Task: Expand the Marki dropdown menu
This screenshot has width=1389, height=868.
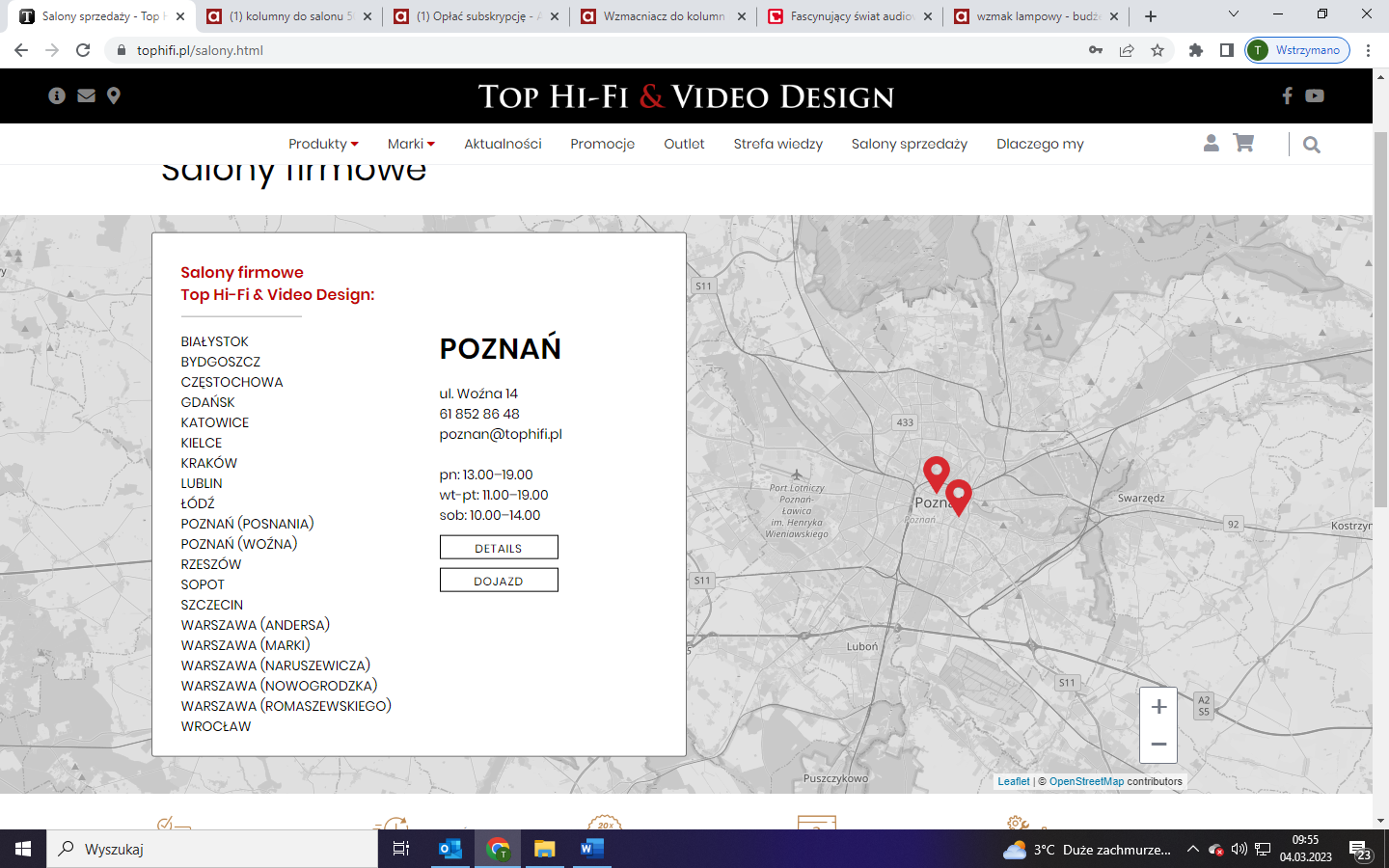Action: click(x=411, y=144)
